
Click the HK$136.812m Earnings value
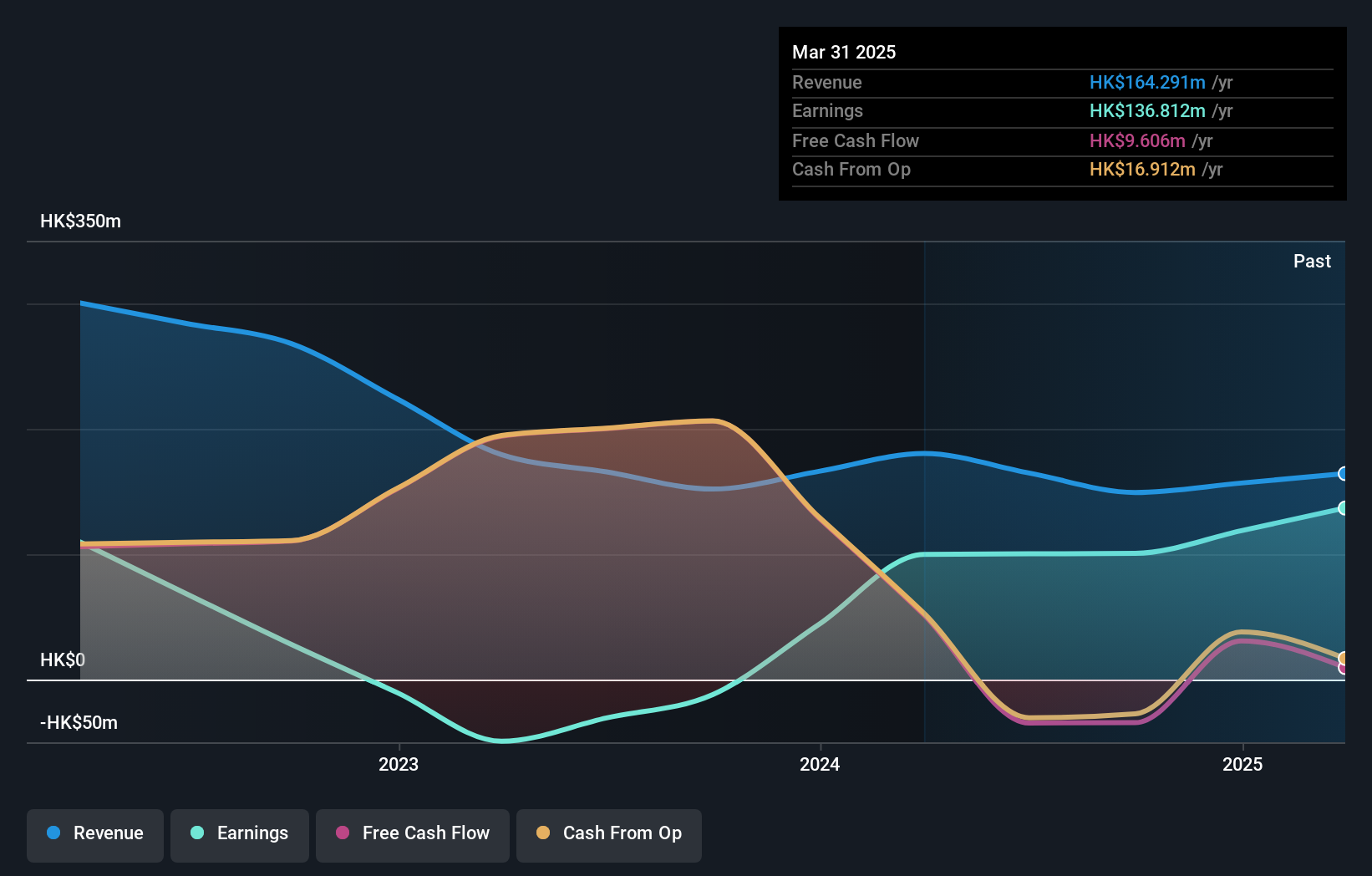click(x=1148, y=110)
